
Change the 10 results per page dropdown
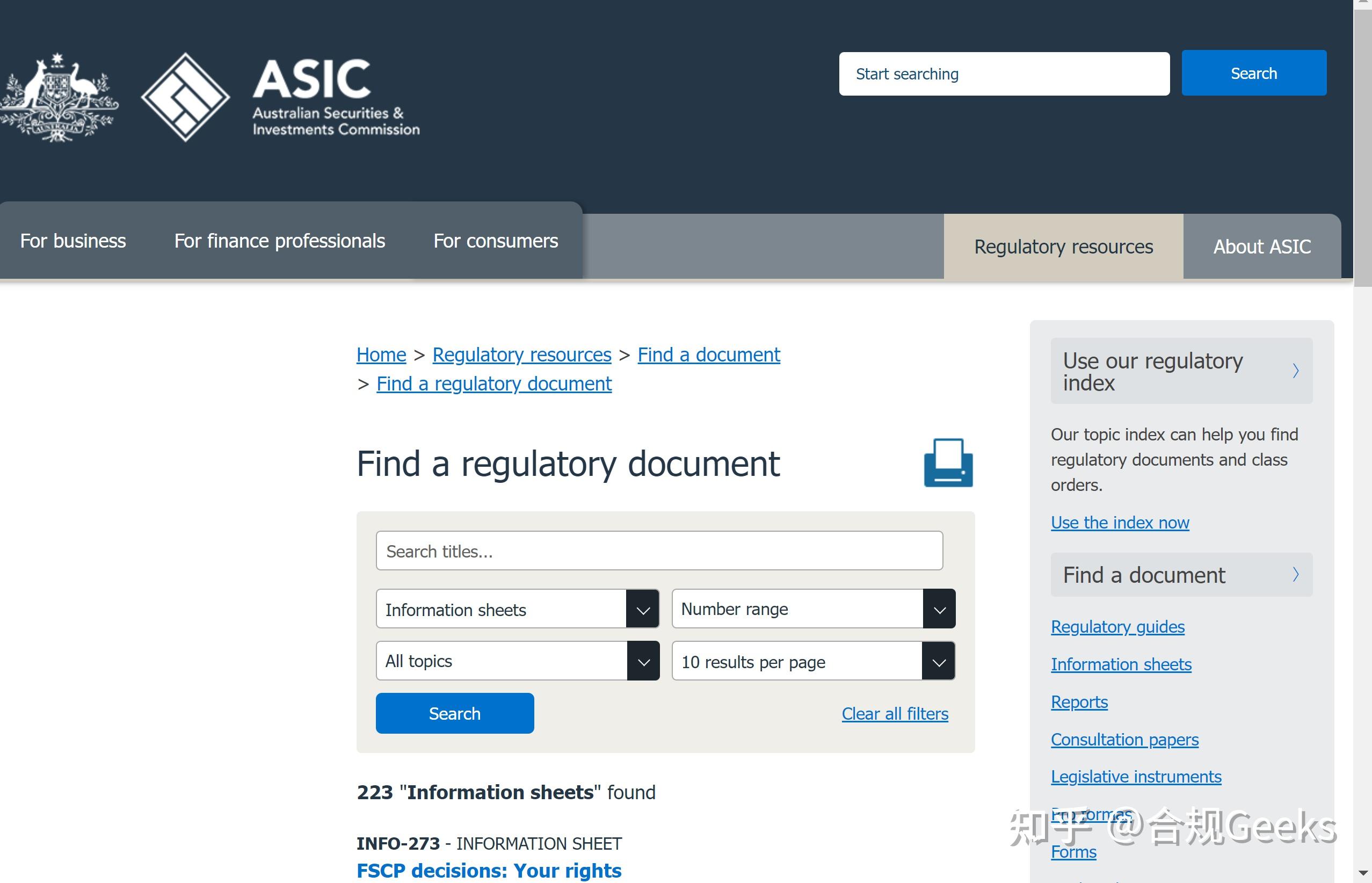(812, 661)
